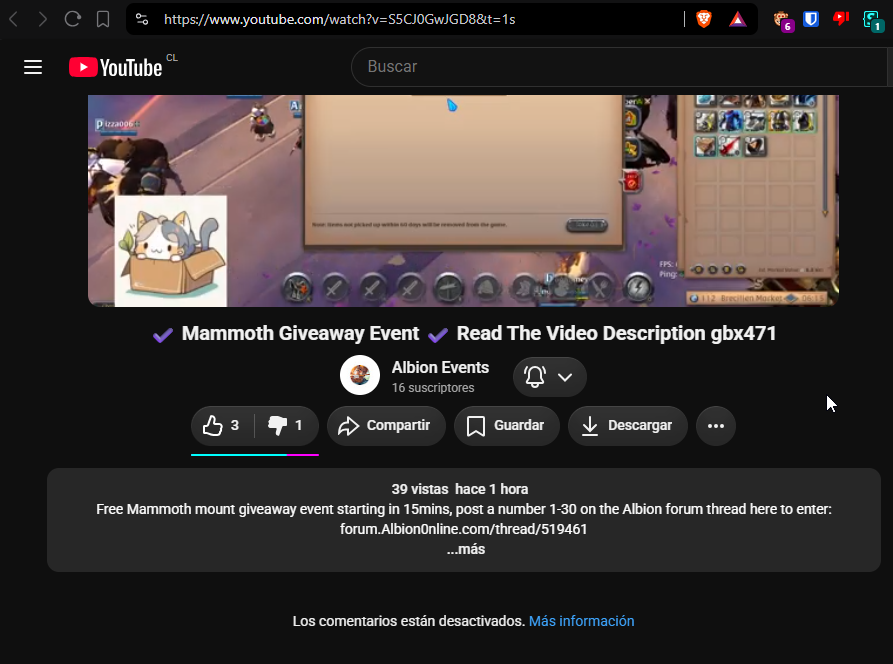Expand description with ...más
Image resolution: width=893 pixels, height=664 pixels.
(x=466, y=549)
